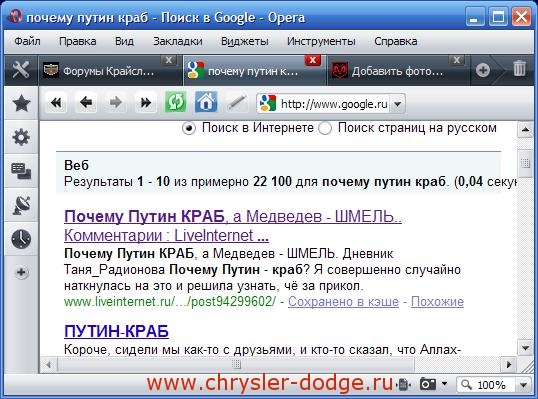This screenshot has height=399, width=538.
Task: Open the 'Похожие' link
Action: pos(437,302)
